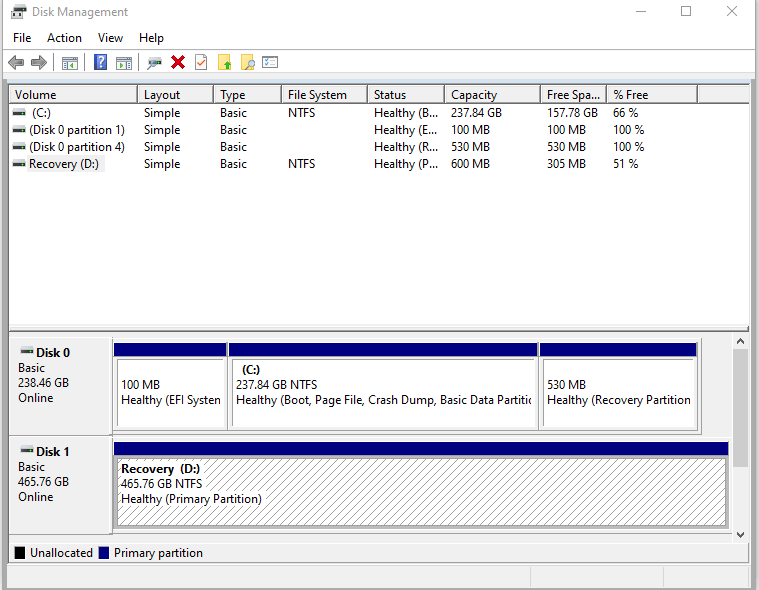Click the blue Primary partition legend swatch

(104, 553)
